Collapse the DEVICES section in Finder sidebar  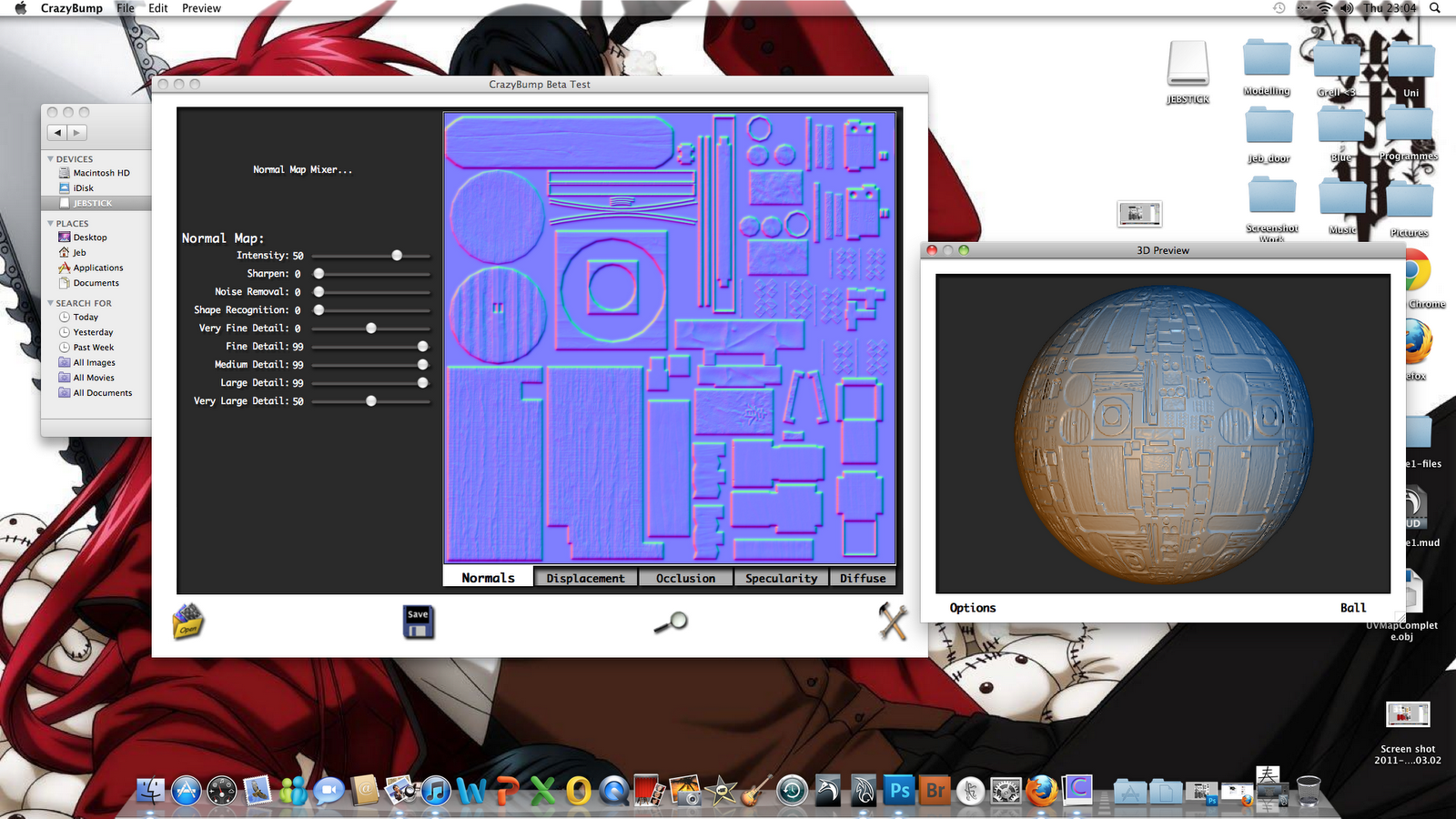pos(50,159)
